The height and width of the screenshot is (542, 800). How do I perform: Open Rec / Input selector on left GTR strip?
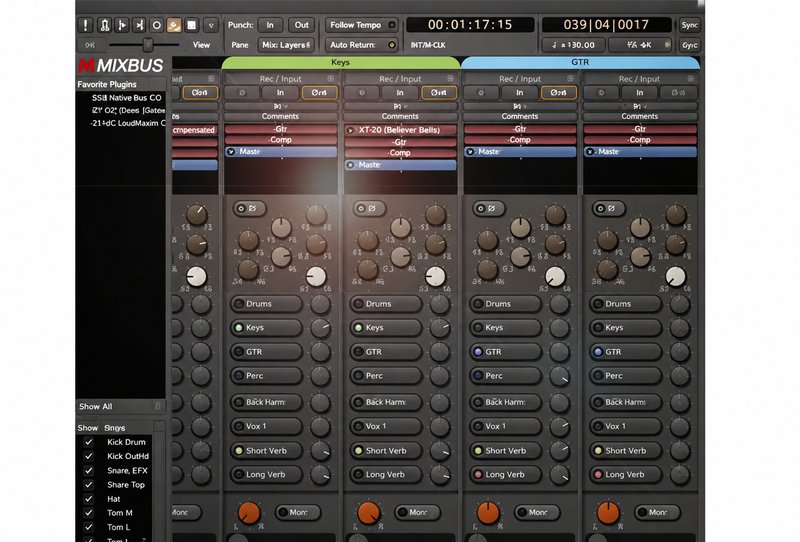[520, 79]
